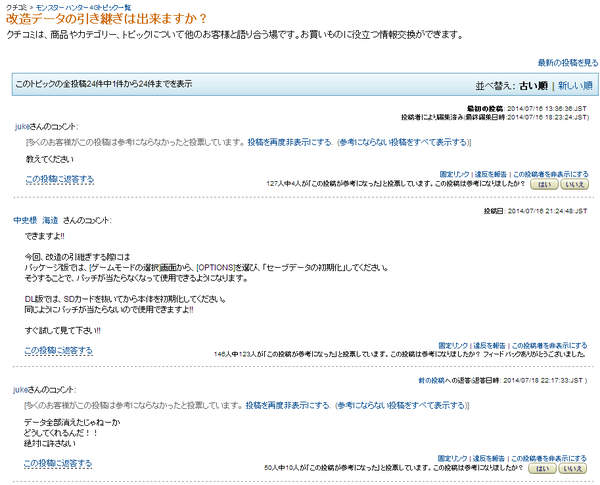The image size is (600, 485).
Task: Show all unhelpful posts in first comment
Action: [x=403, y=142]
